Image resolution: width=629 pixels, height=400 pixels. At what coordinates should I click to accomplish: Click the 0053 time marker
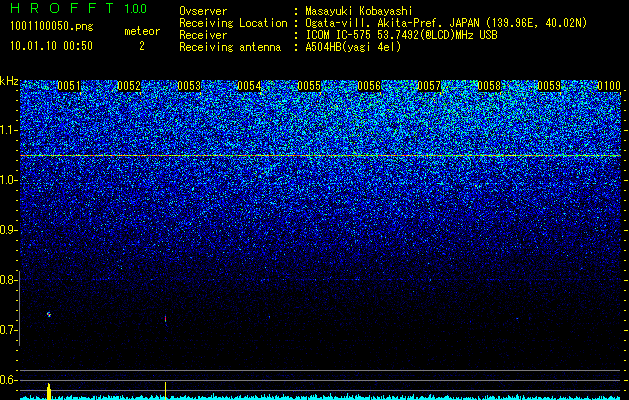coord(189,86)
